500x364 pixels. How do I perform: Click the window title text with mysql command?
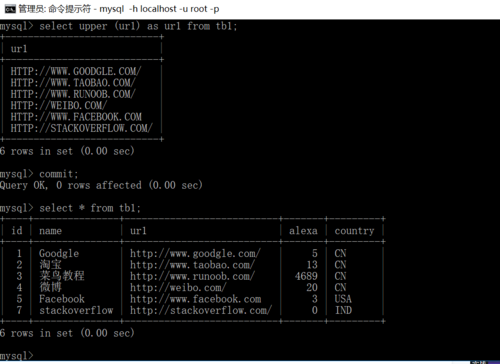tap(119, 9)
